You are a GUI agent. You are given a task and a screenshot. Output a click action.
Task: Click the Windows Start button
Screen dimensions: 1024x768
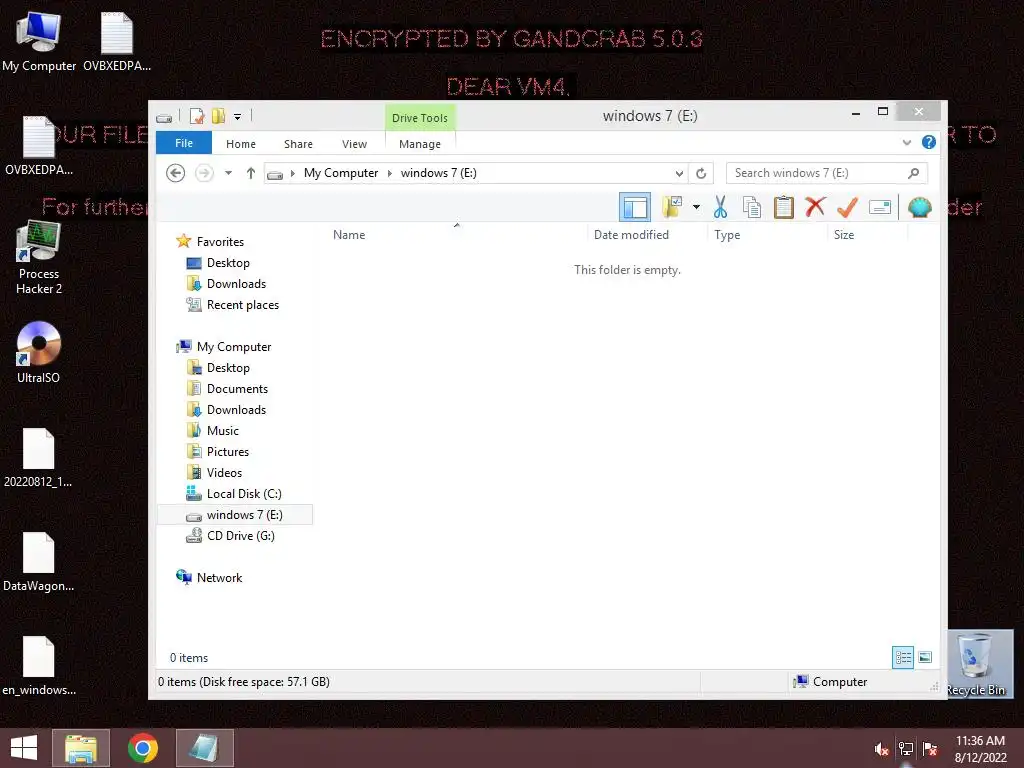pyautogui.click(x=24, y=748)
